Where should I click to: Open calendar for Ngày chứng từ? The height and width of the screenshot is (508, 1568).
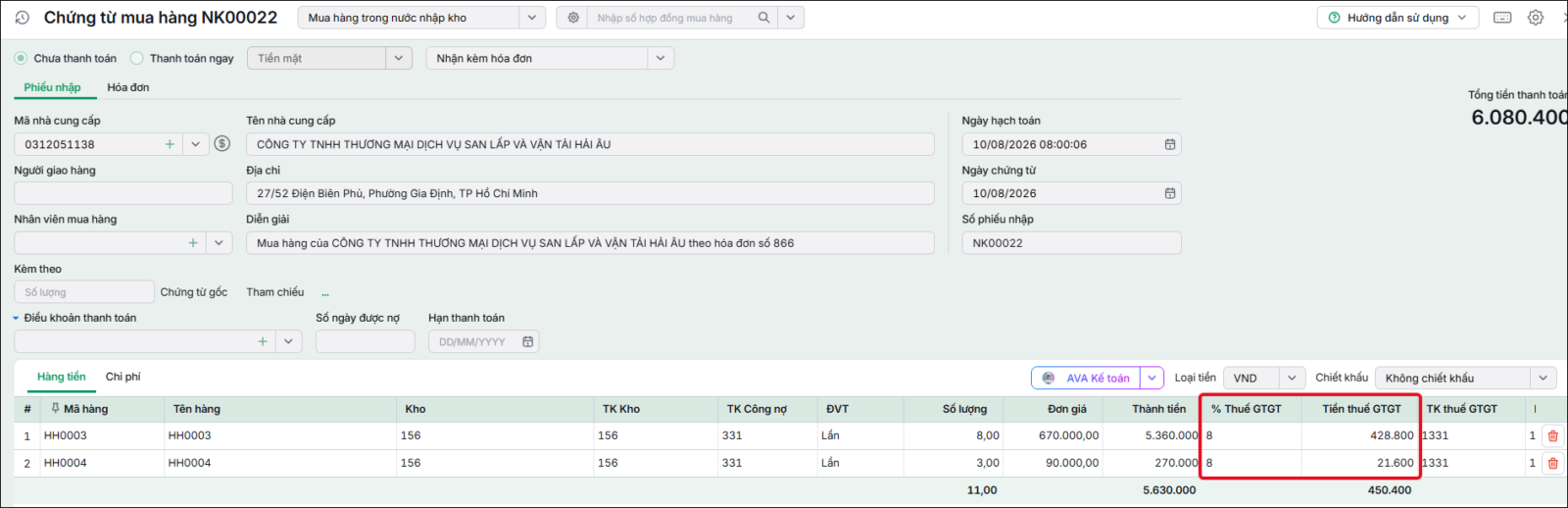(1169, 193)
